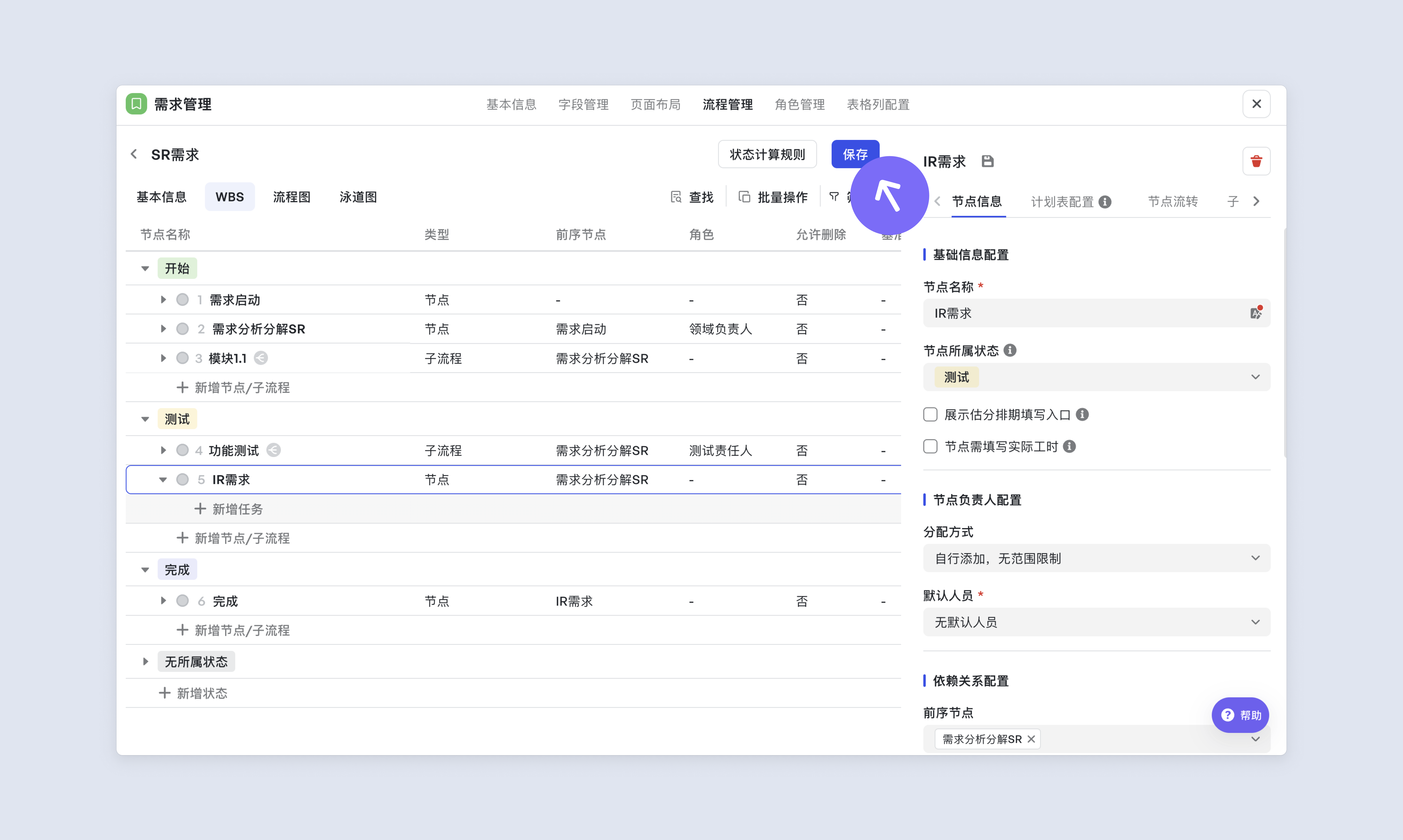Screen dimensions: 1403x840
Task: Open the 查找 search tool
Action: (x=692, y=197)
